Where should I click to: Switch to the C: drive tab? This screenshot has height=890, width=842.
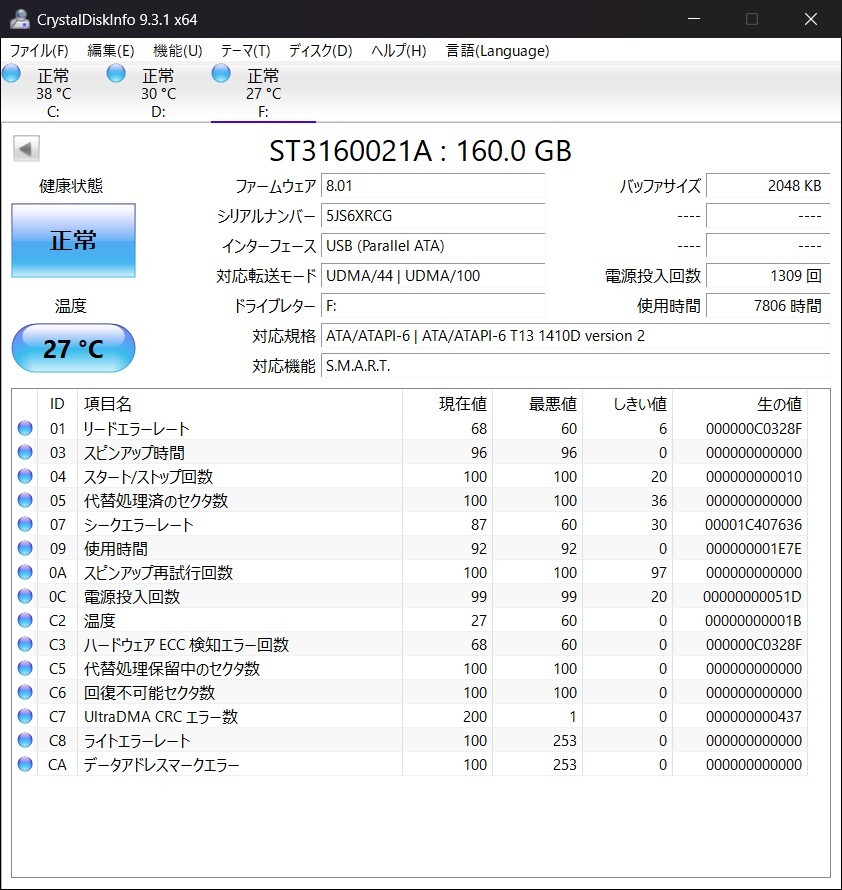[x=53, y=93]
